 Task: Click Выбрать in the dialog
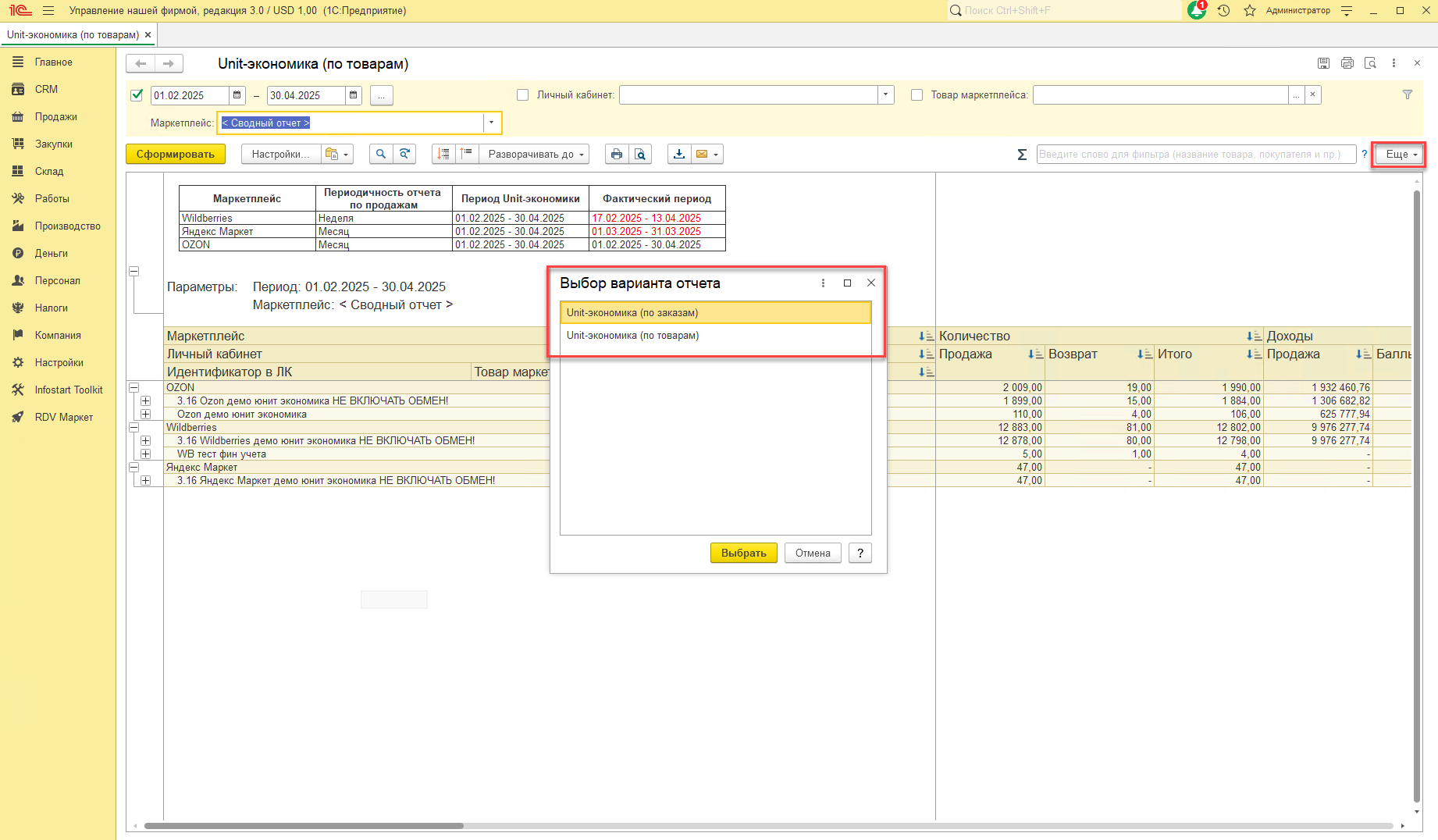click(744, 553)
